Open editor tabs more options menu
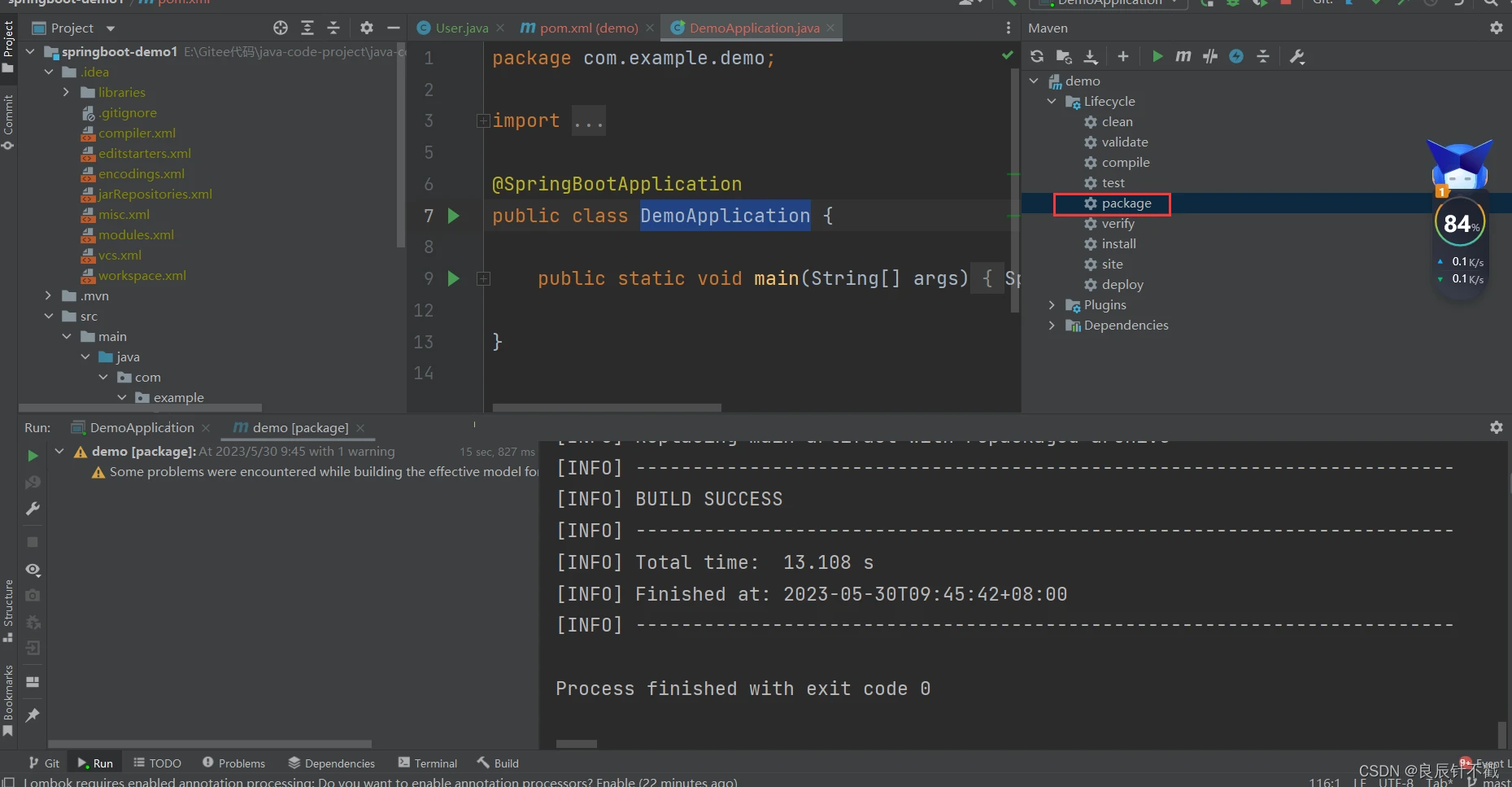 click(x=1009, y=28)
